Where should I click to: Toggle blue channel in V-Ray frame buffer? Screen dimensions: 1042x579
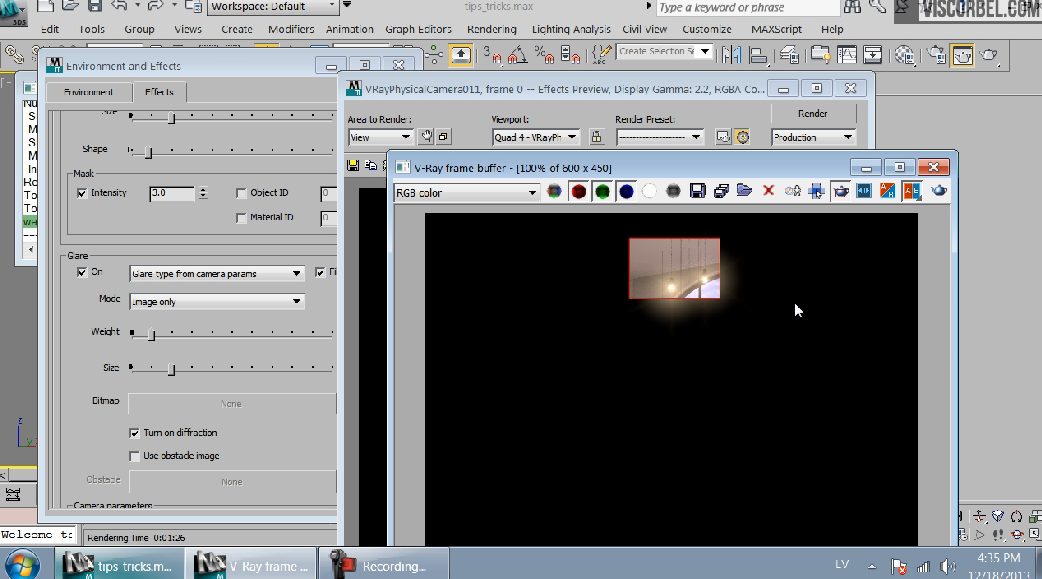[626, 192]
